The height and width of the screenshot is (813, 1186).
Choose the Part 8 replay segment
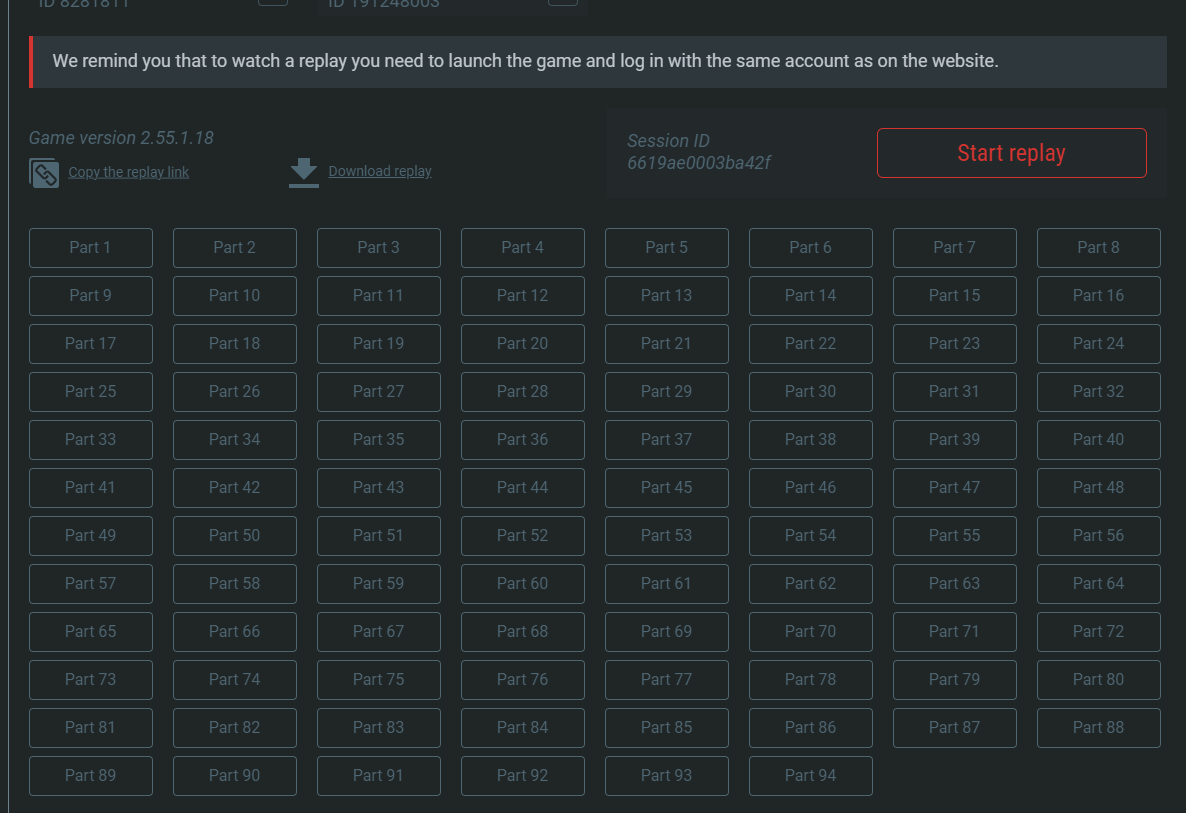click(x=1098, y=248)
